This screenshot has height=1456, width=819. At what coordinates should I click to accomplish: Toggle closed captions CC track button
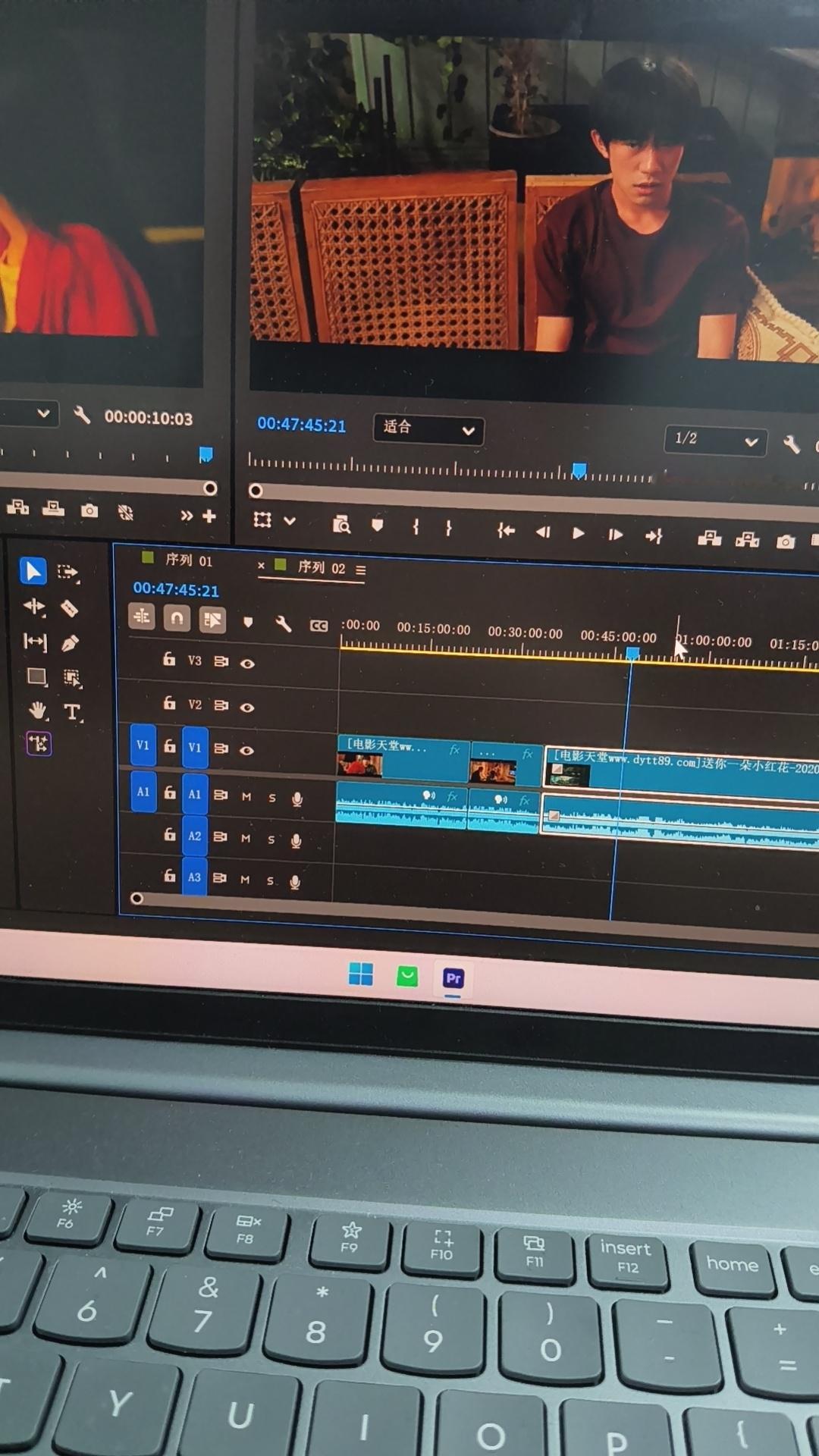[318, 626]
